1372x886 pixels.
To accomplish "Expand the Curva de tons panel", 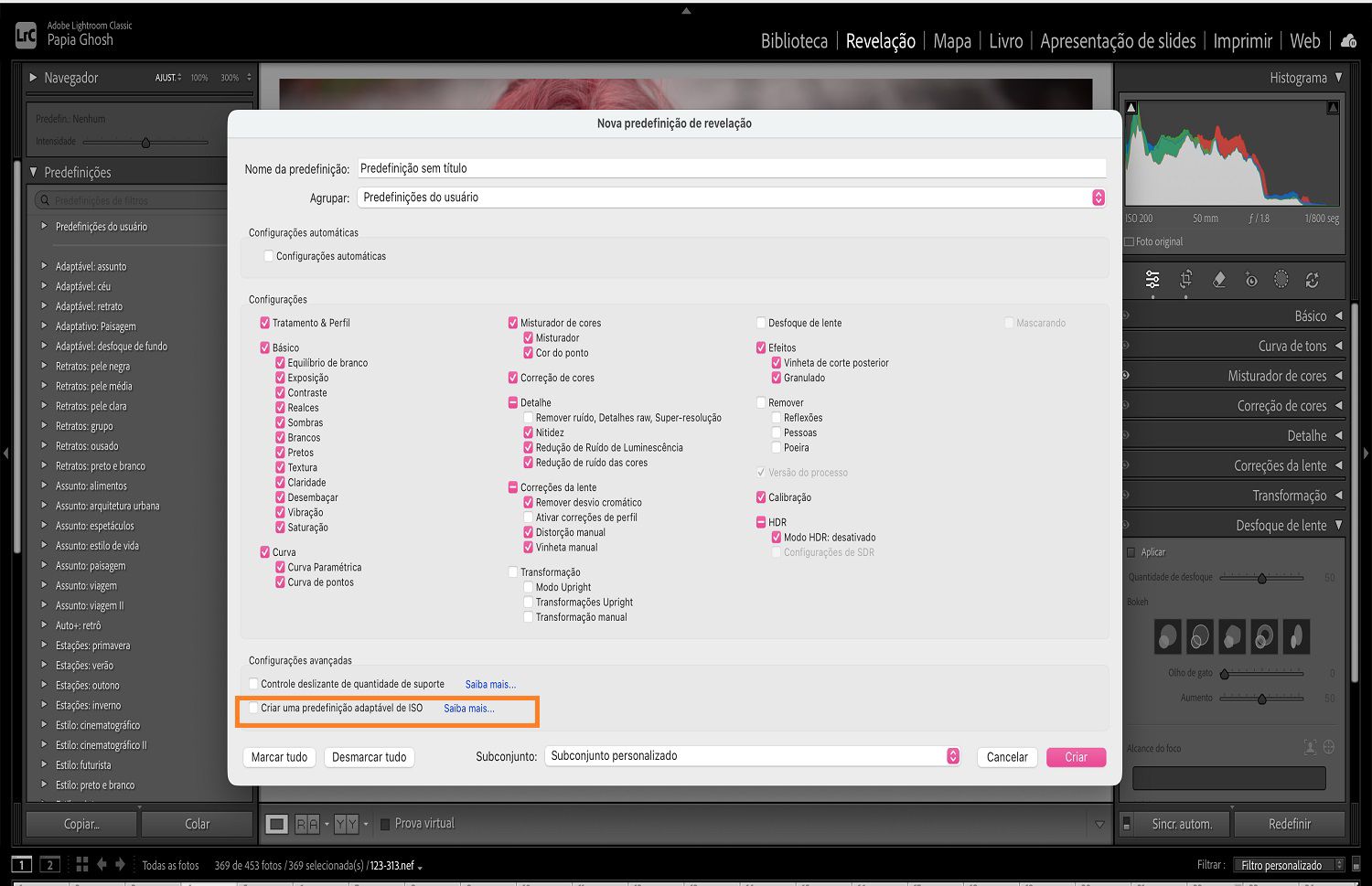I will pyautogui.click(x=1339, y=346).
